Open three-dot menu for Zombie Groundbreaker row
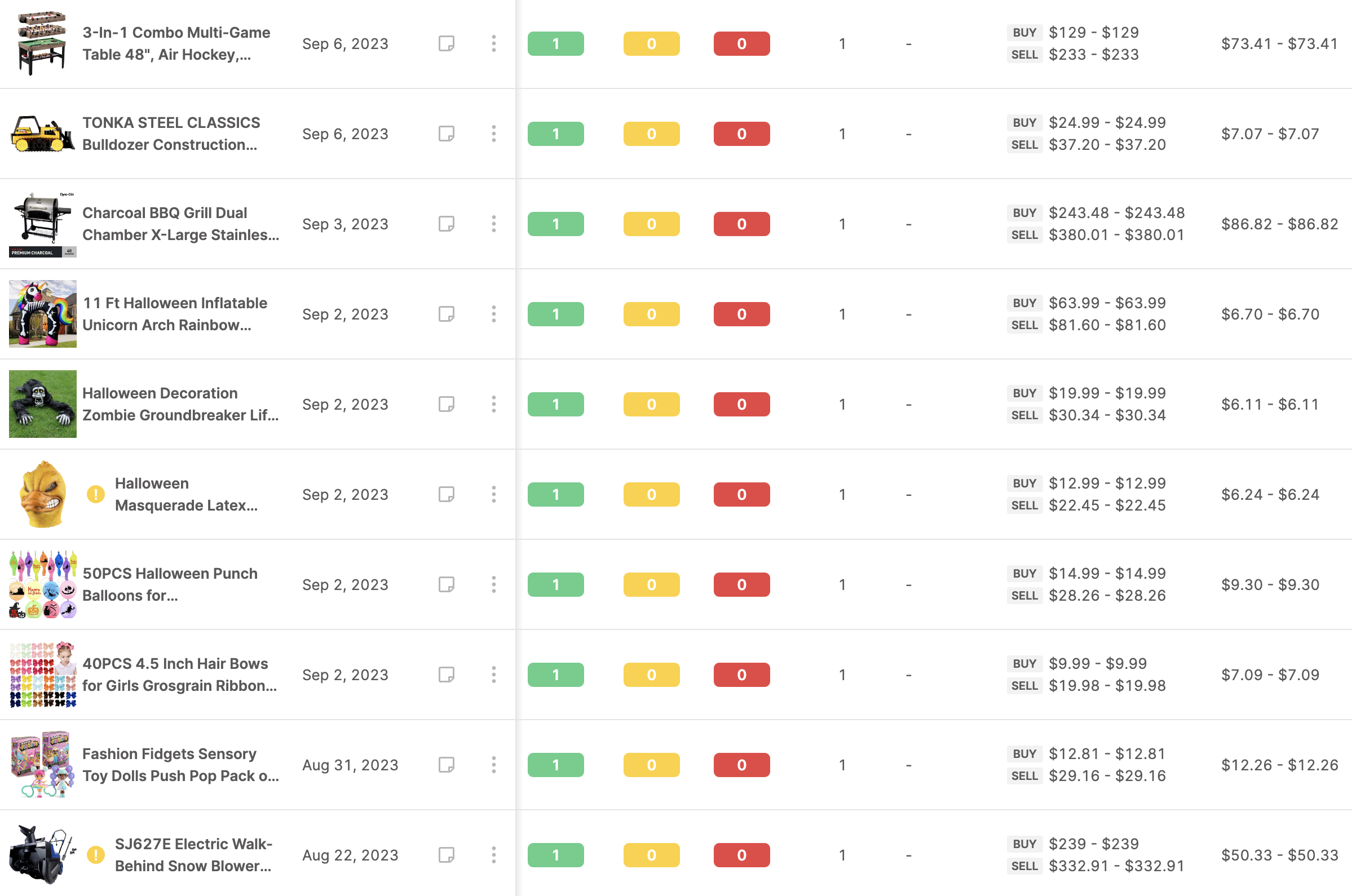Viewport: 1352px width, 896px height. click(494, 405)
